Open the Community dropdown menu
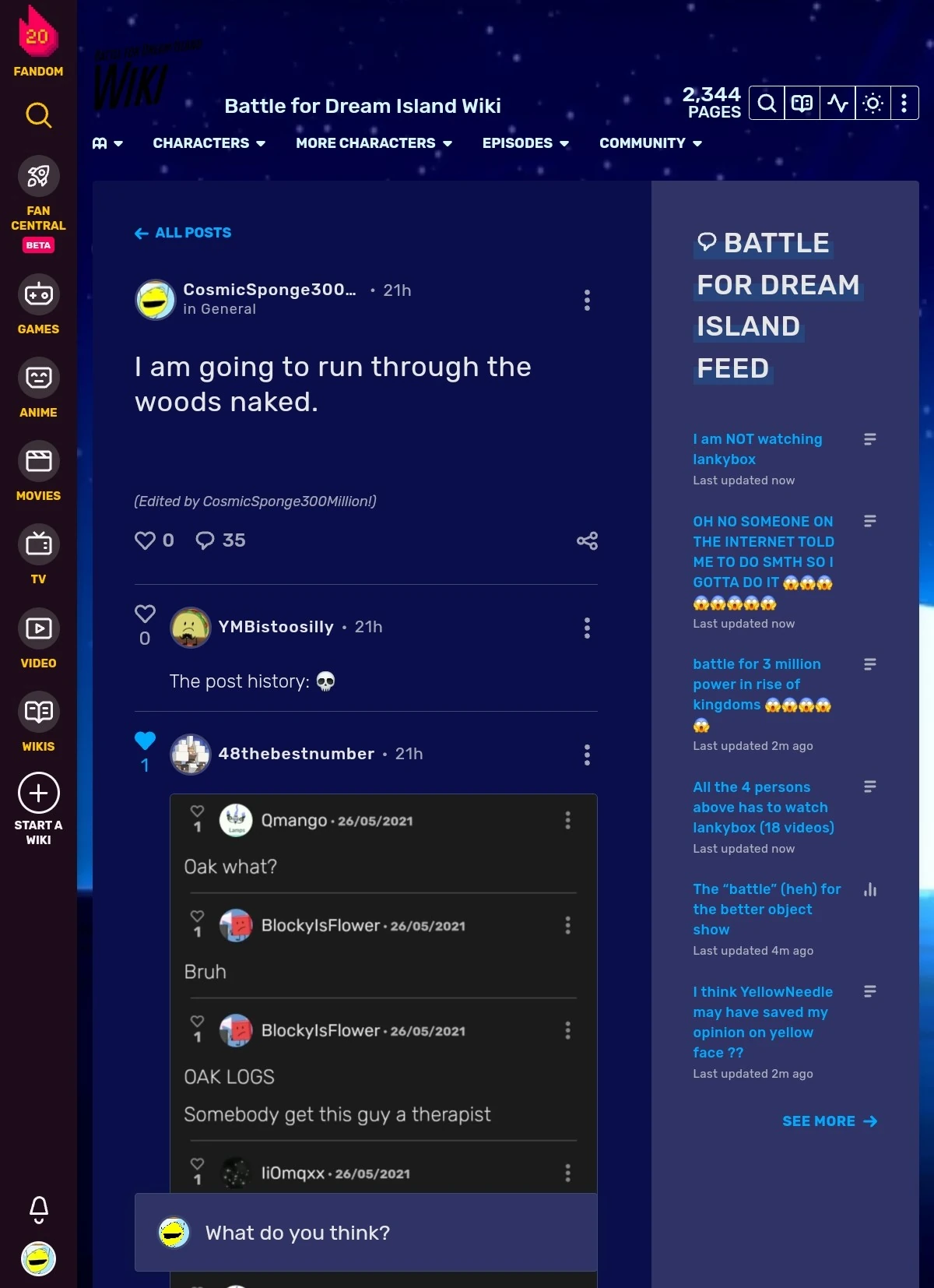934x1288 pixels. 651,143
